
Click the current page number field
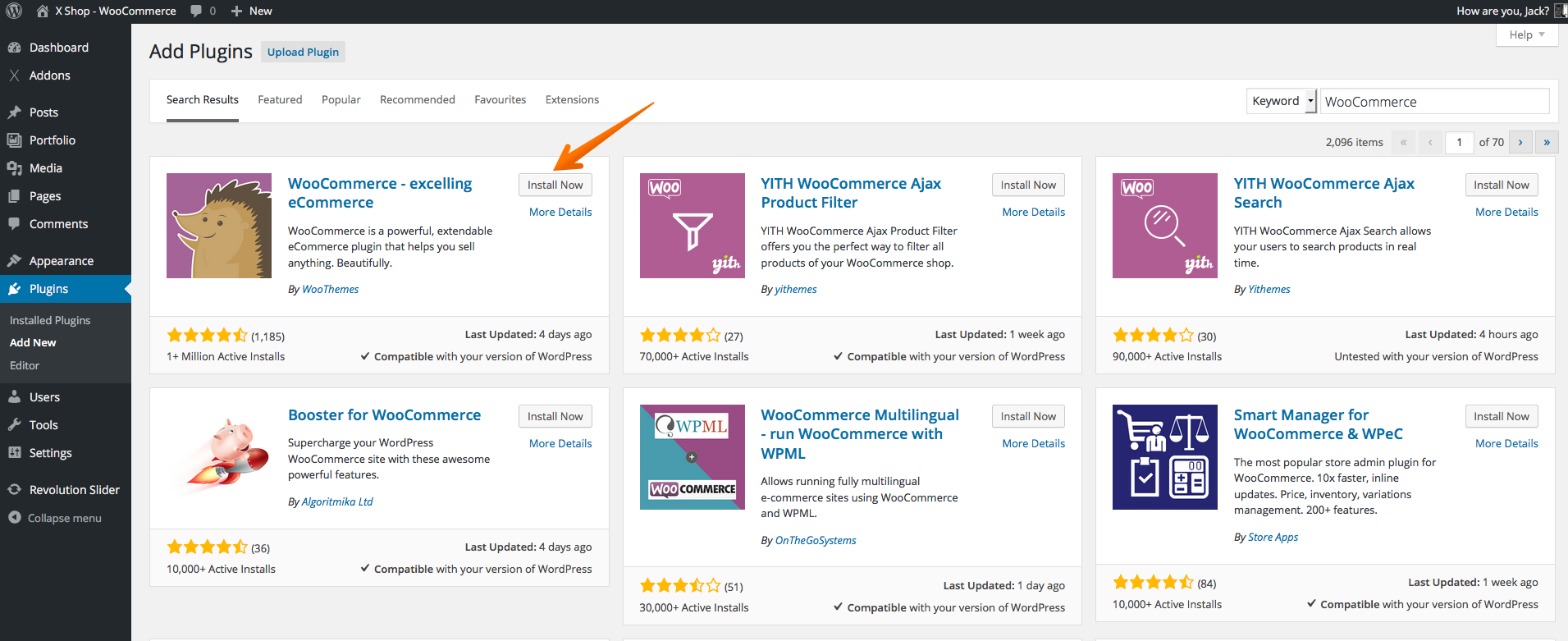1460,142
